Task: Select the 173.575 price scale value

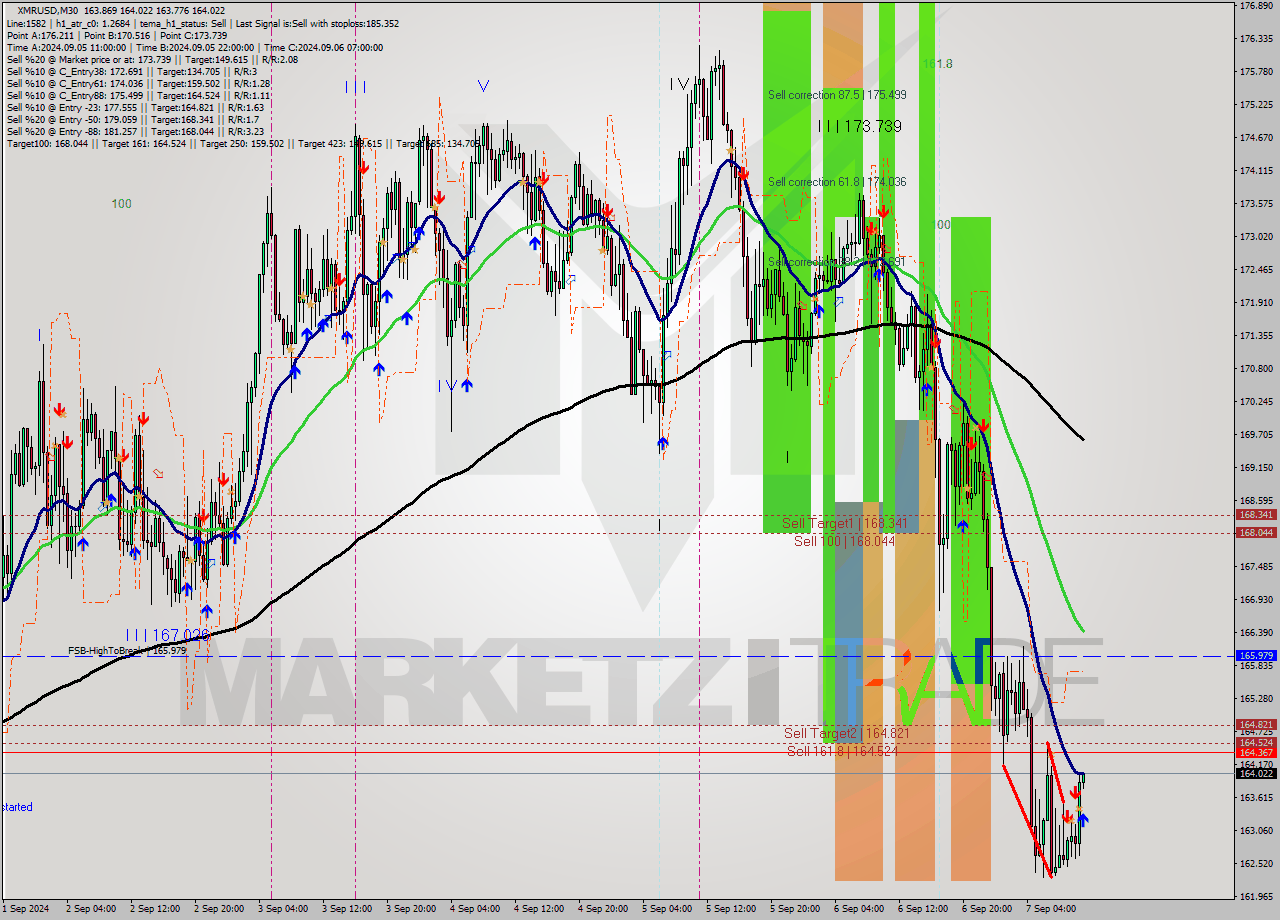Action: (1256, 204)
